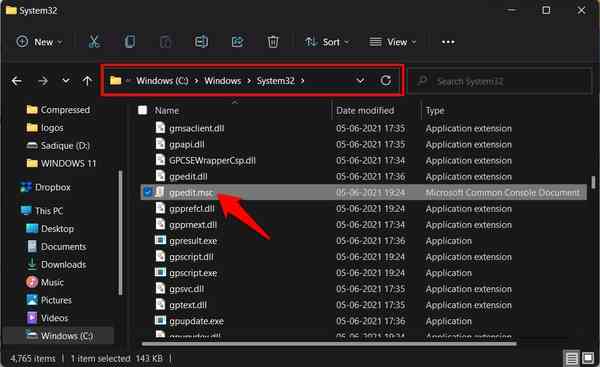Toggle the select-all checkbox in header

[143, 110]
